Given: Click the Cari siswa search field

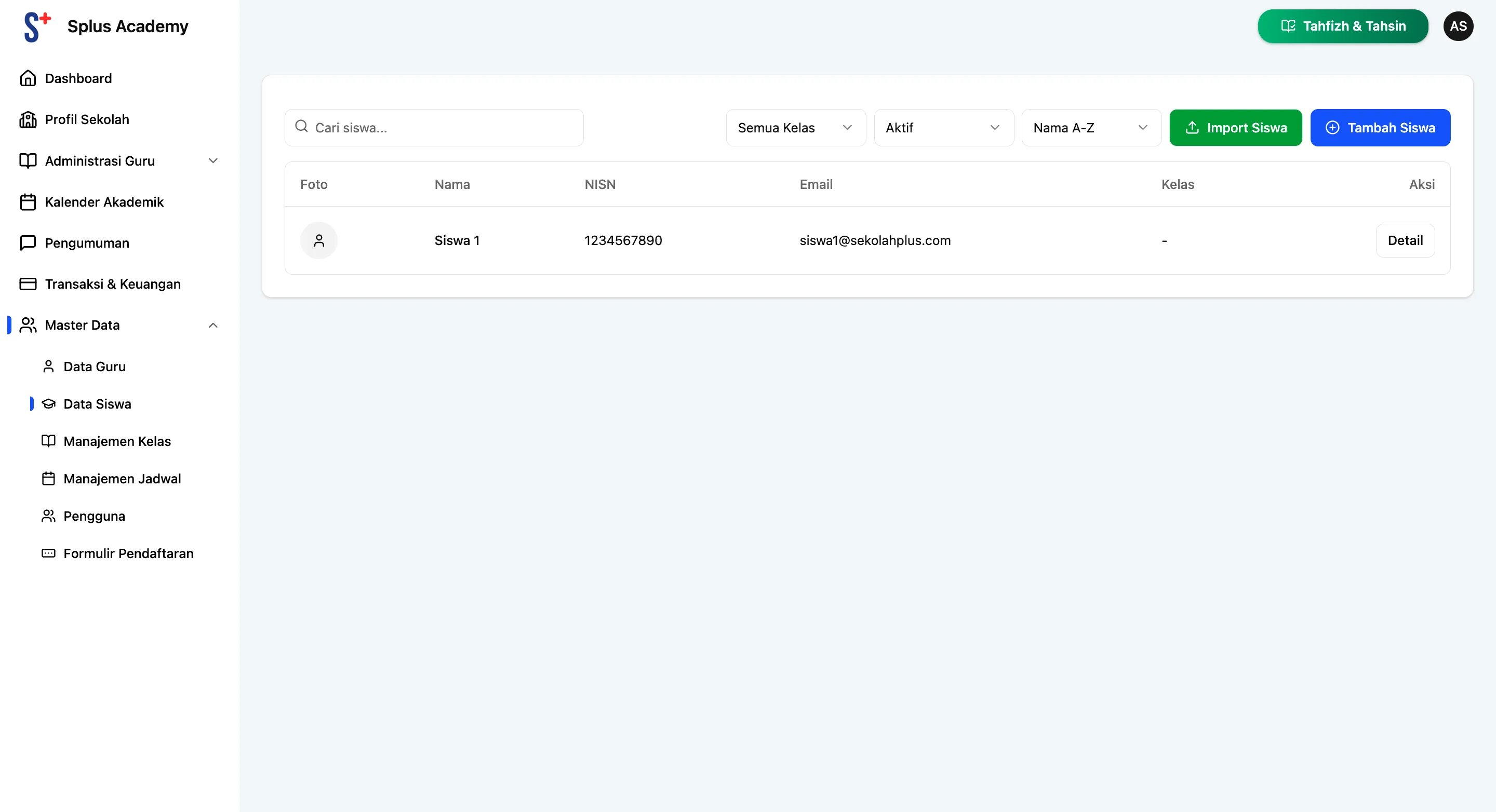Looking at the screenshot, I should [x=434, y=127].
